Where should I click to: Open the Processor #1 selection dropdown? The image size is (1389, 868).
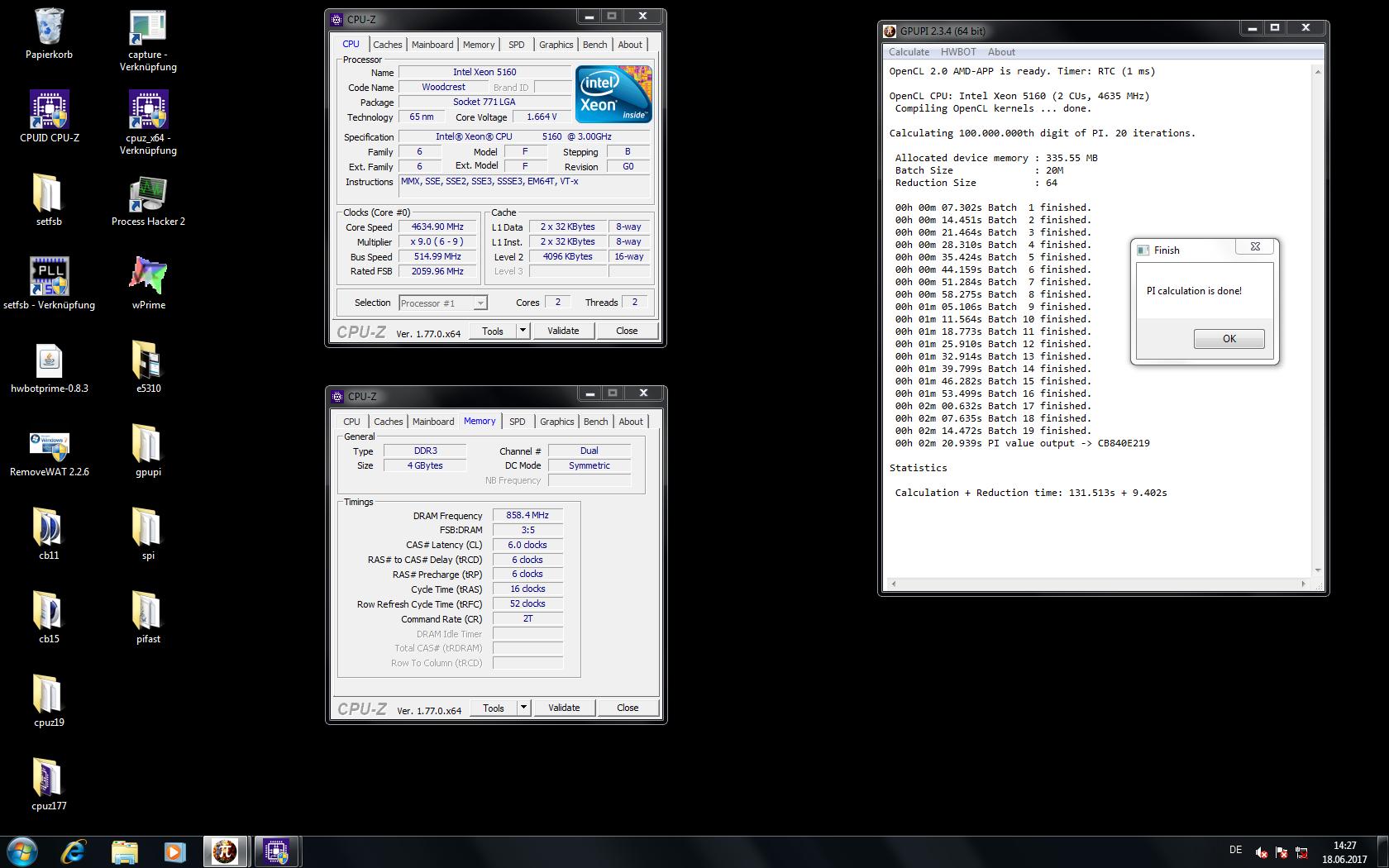[x=443, y=303]
